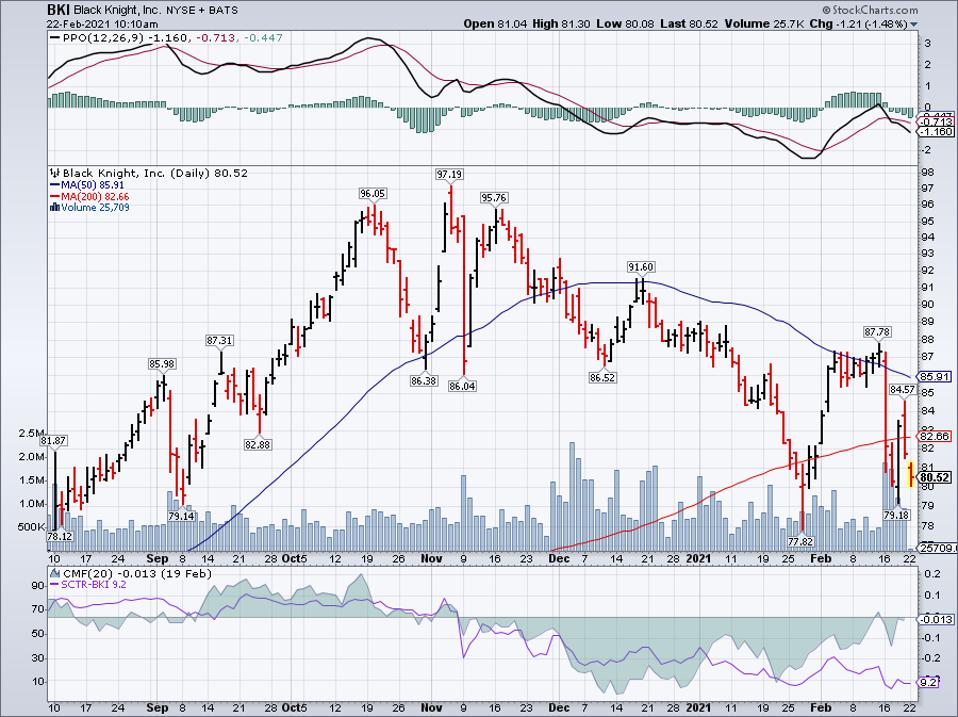Click the Black Knight, Inc. company name in header
Screen dimensions: 958x717
(x=115, y=10)
